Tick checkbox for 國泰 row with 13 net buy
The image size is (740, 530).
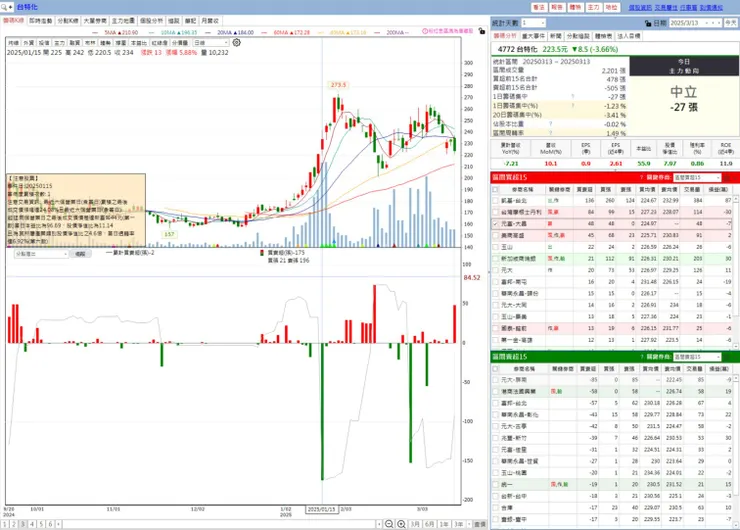[x=495, y=328]
